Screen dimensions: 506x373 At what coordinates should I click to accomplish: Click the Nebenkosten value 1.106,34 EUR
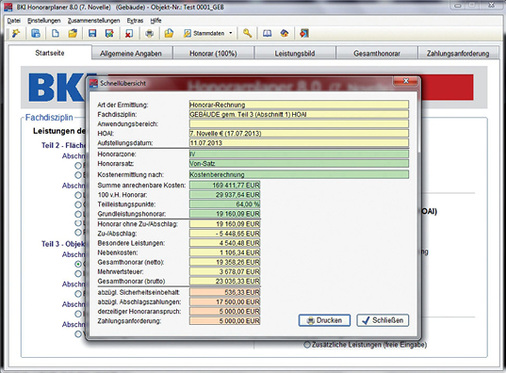tap(225, 253)
